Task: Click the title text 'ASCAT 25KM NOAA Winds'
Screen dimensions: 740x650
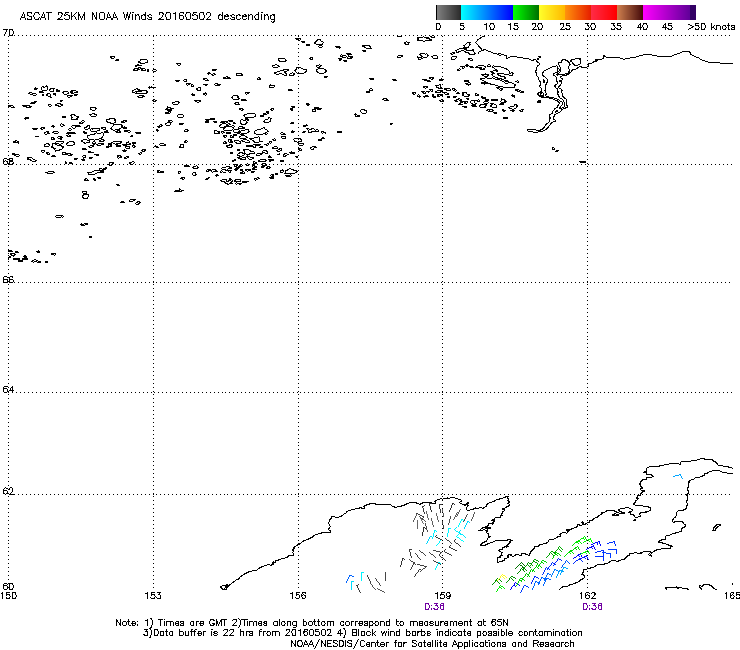Action: click(x=86, y=16)
